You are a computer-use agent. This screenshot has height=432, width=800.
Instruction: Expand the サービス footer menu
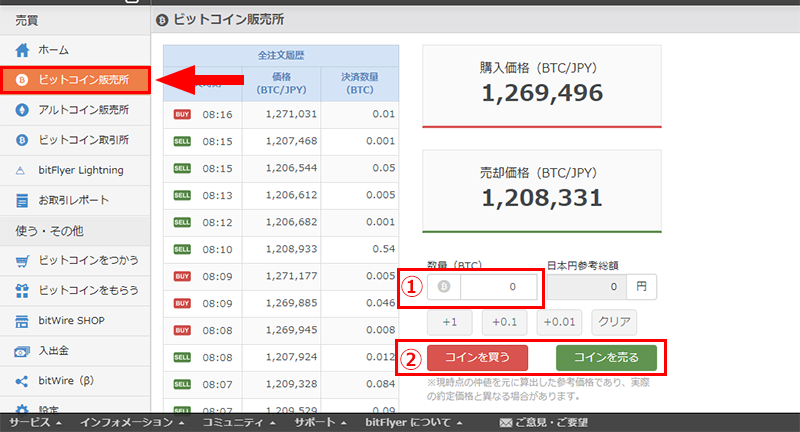[35, 423]
